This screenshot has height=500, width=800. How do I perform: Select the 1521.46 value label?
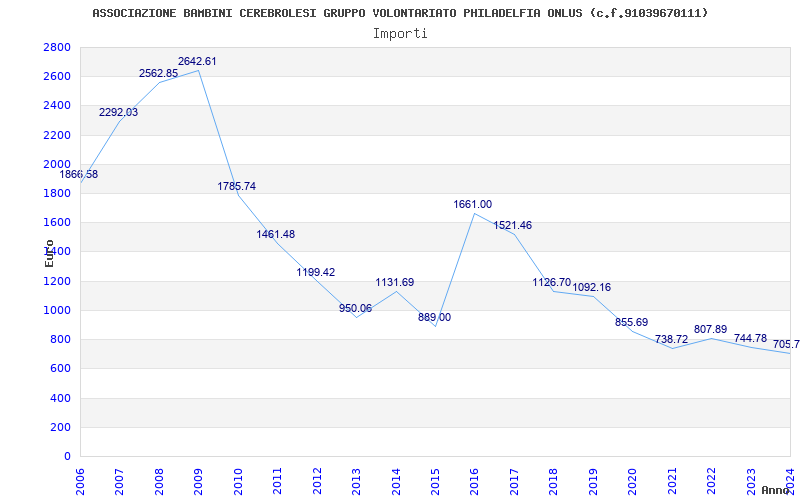(x=512, y=225)
